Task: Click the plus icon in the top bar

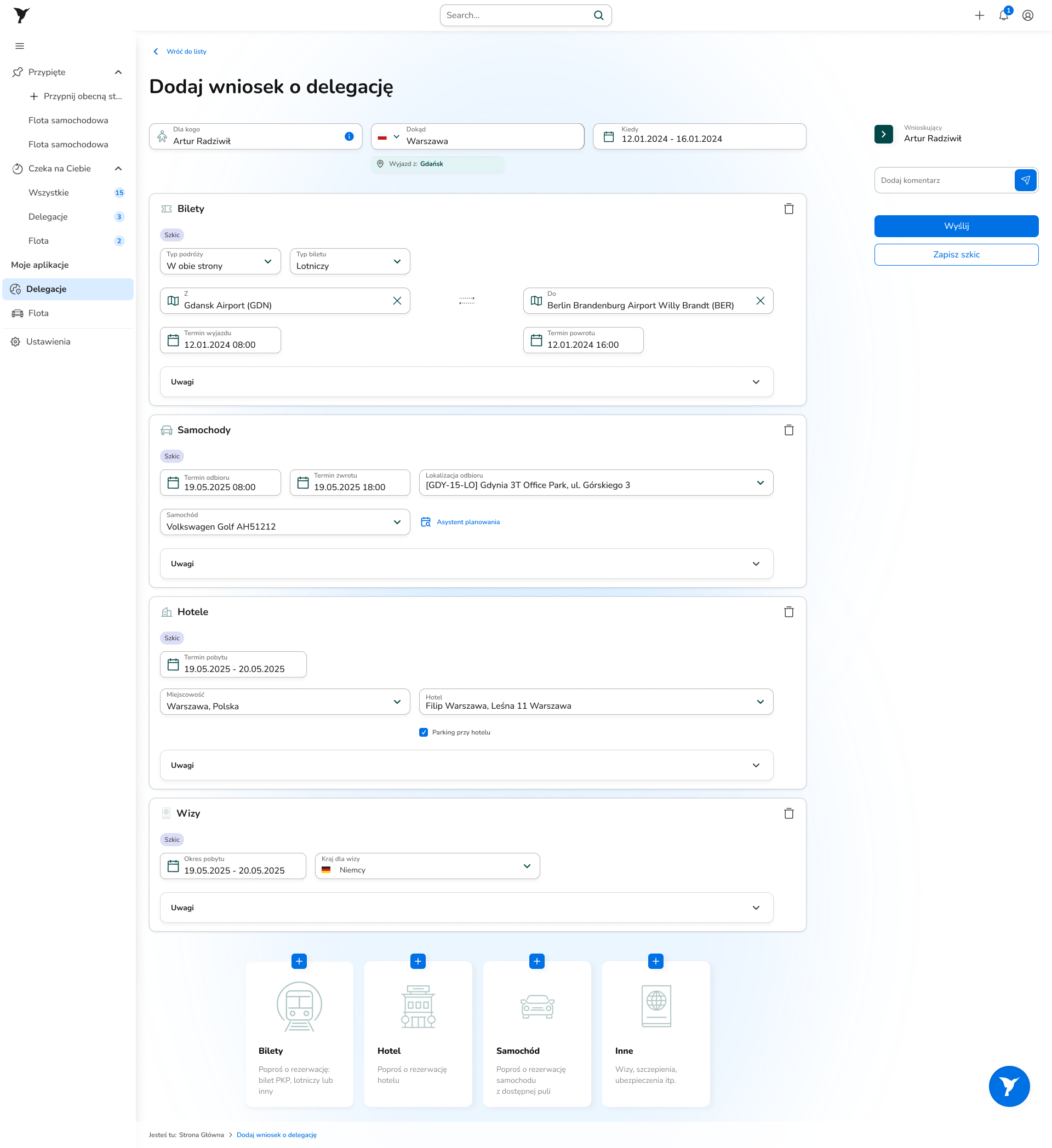Action: point(979,15)
